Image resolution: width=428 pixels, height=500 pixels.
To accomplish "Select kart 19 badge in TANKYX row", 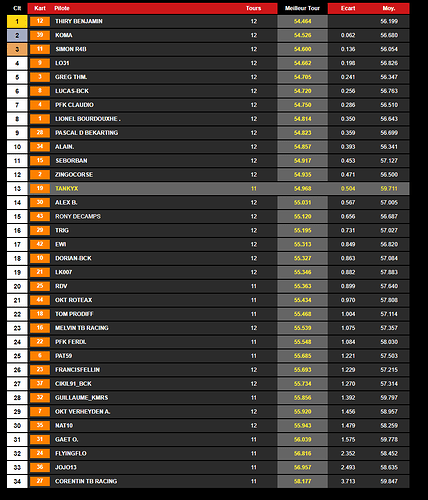I will point(40,189).
